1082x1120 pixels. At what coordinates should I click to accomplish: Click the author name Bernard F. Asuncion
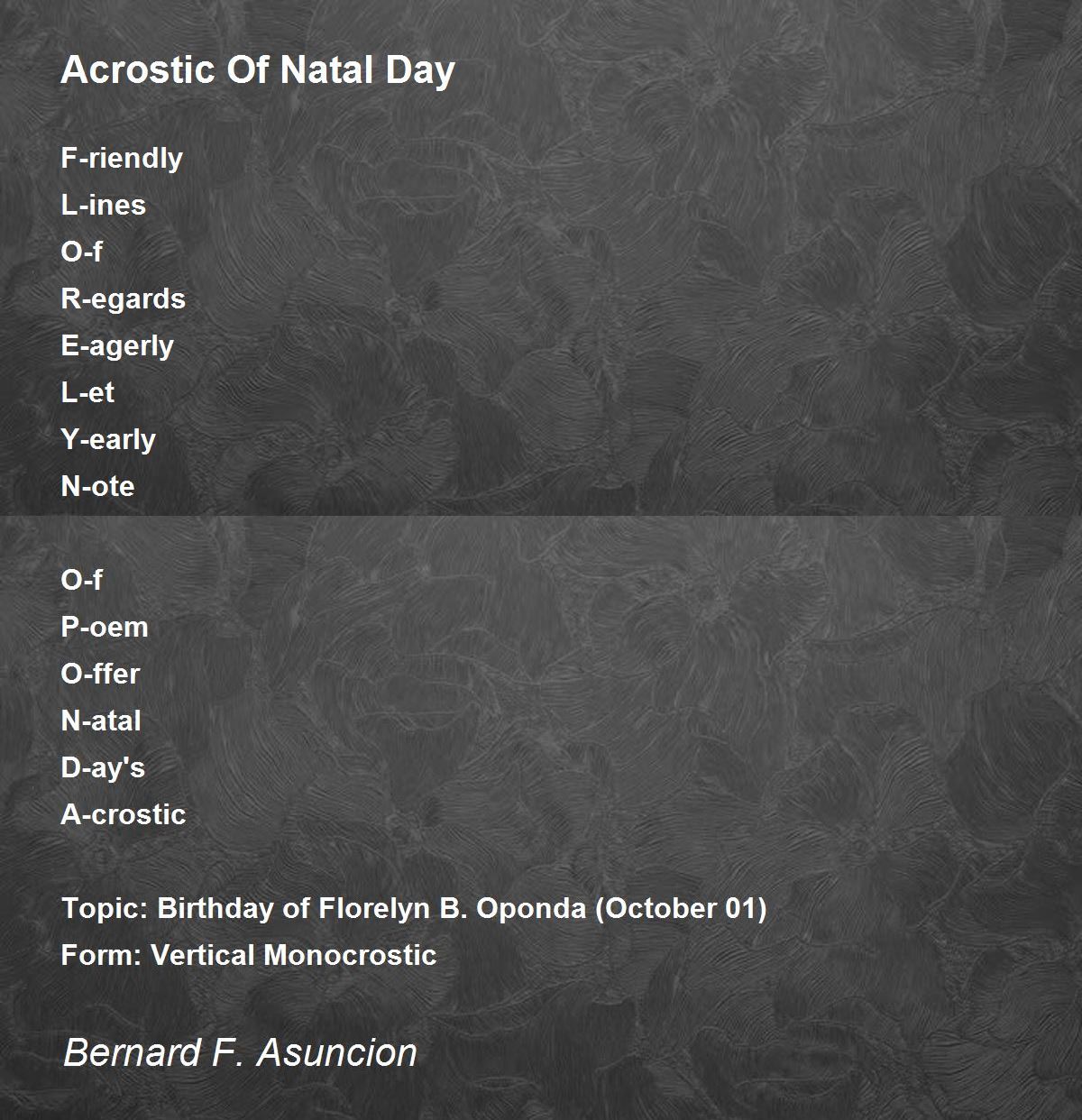click(x=240, y=1052)
